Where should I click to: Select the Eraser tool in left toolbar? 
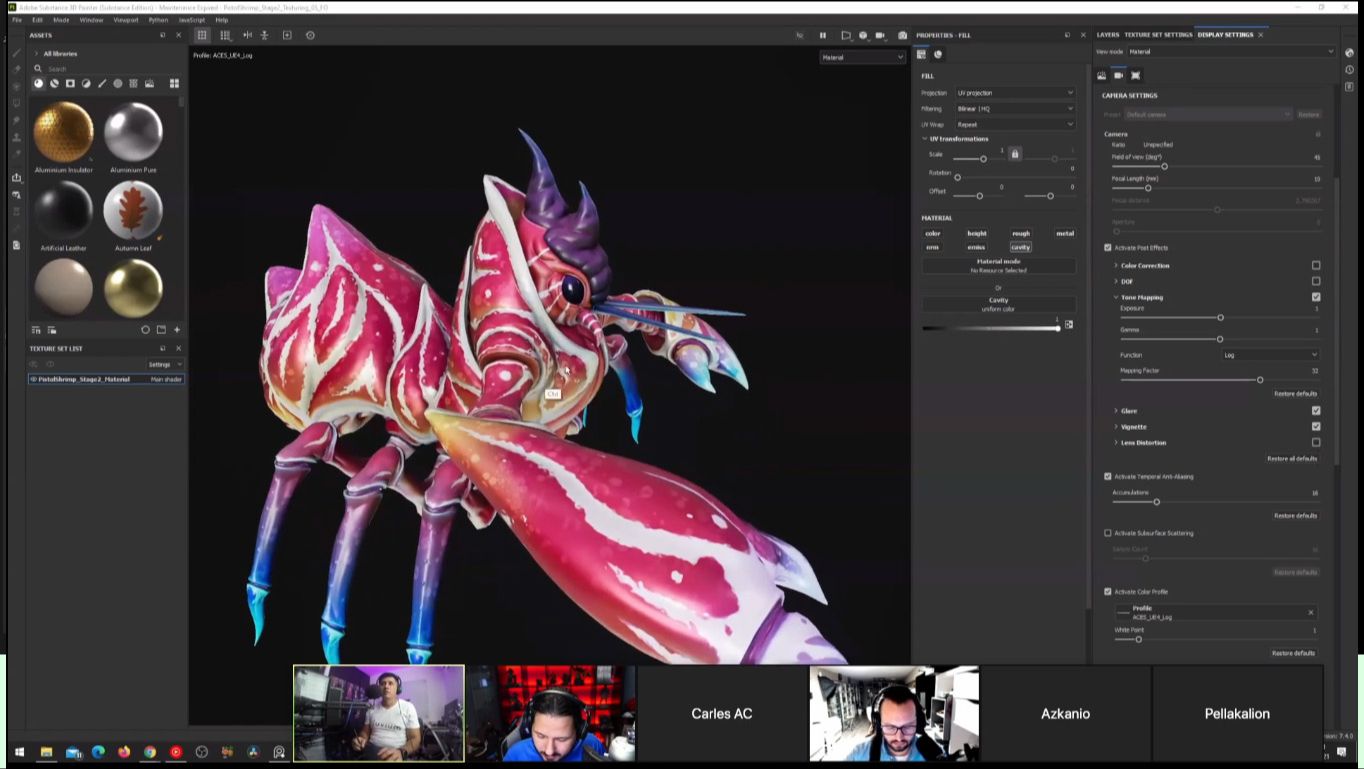(x=16, y=70)
